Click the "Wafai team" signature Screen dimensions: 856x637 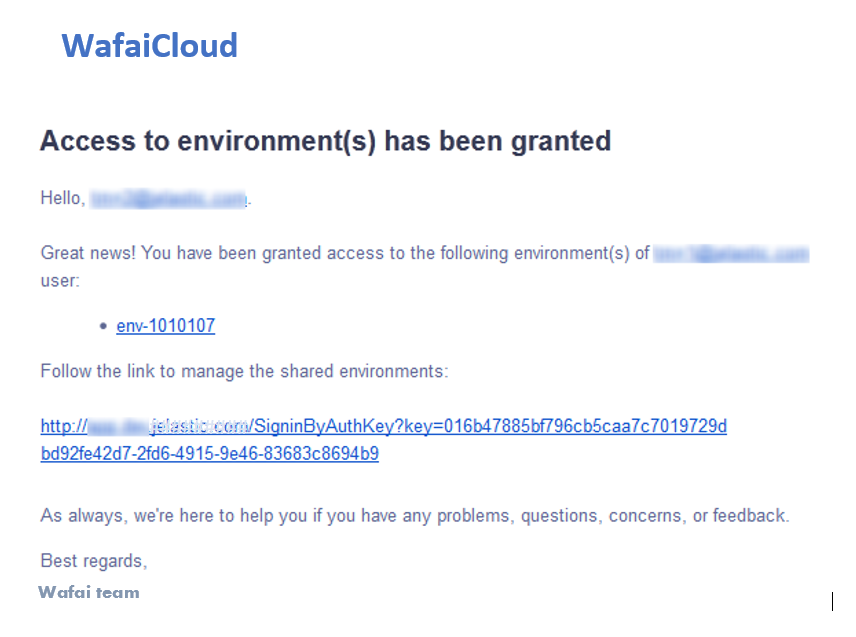(x=89, y=592)
